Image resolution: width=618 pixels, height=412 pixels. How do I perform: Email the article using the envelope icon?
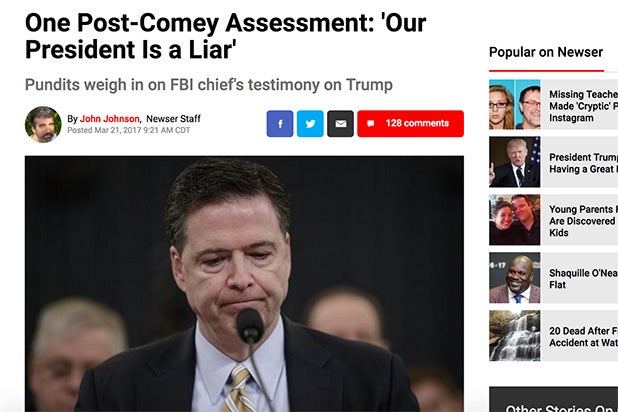[341, 124]
